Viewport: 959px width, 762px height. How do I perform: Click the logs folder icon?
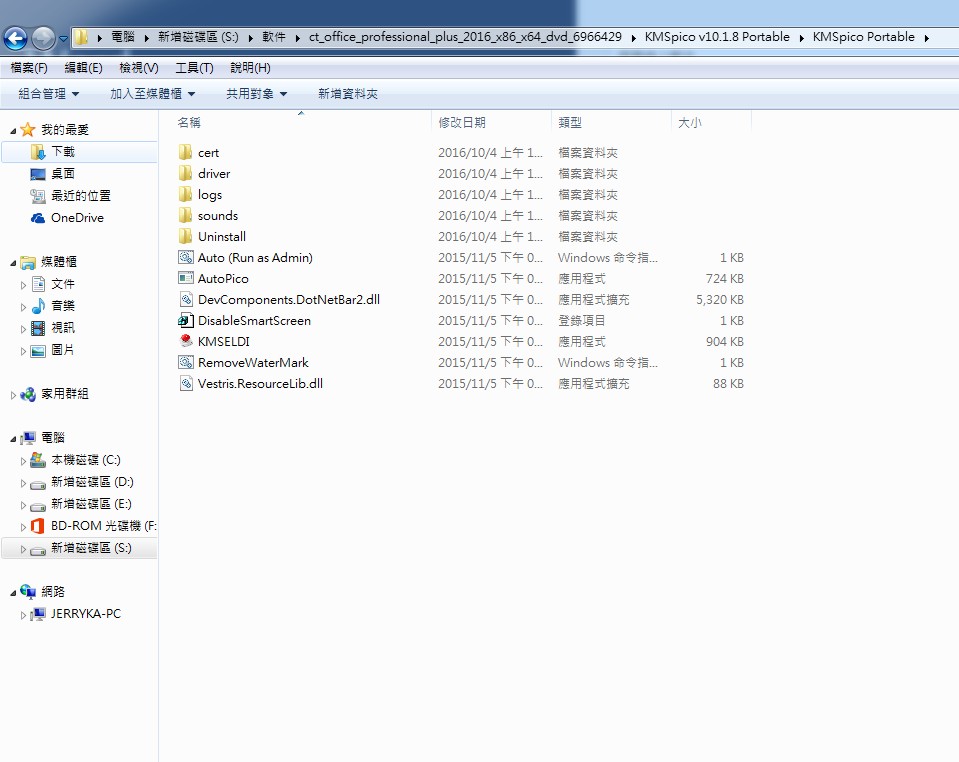click(x=185, y=194)
